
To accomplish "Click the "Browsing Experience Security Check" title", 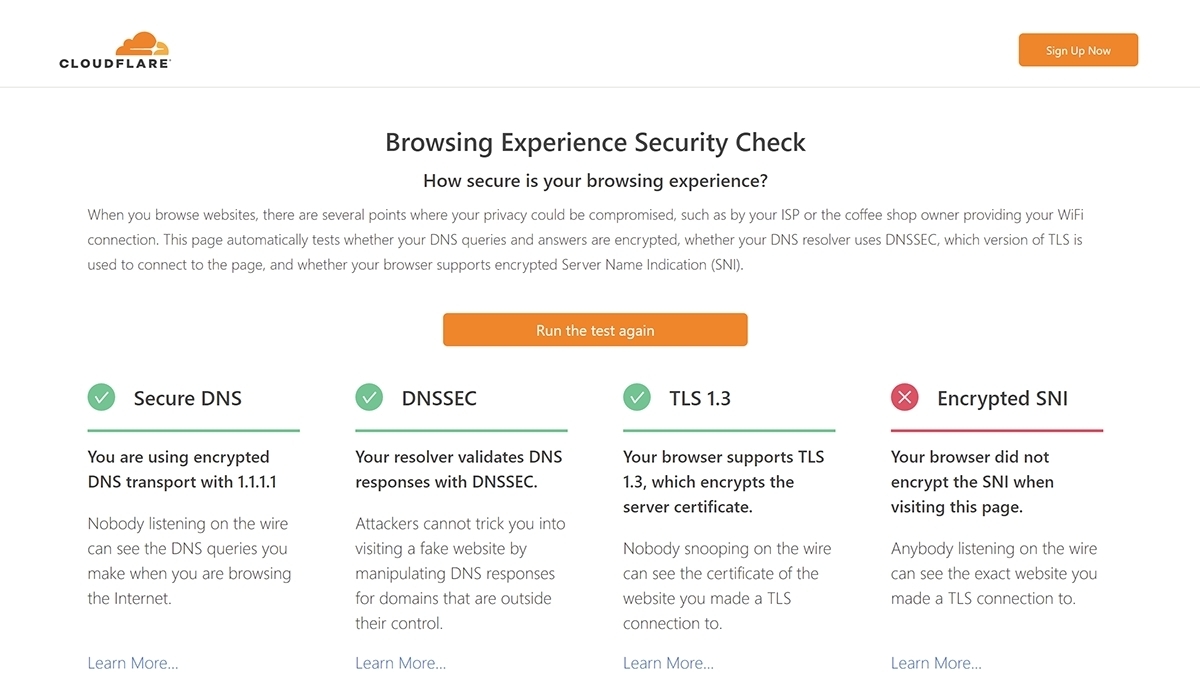I will coord(595,142).
